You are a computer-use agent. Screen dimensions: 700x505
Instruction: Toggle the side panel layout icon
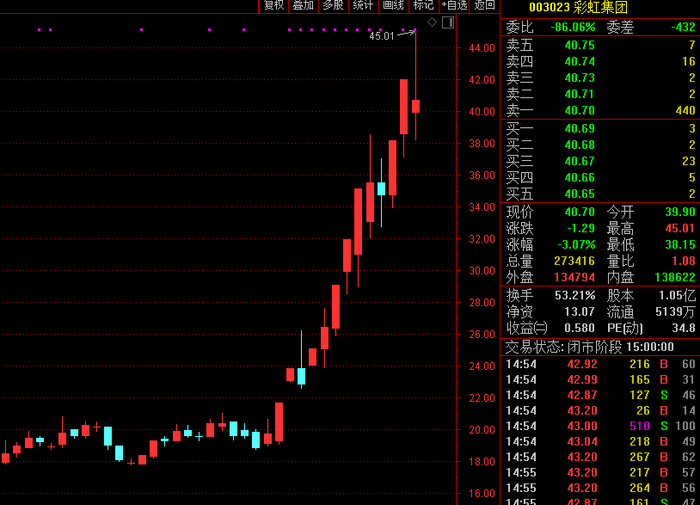click(448, 22)
